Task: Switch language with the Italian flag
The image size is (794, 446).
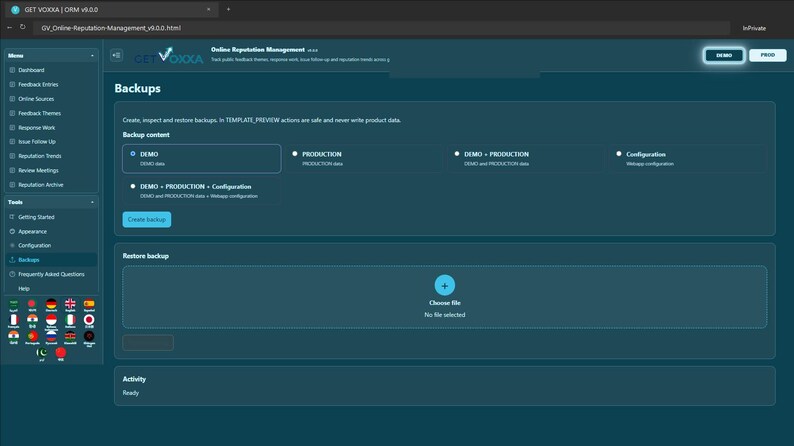Action: pyautogui.click(x=70, y=321)
